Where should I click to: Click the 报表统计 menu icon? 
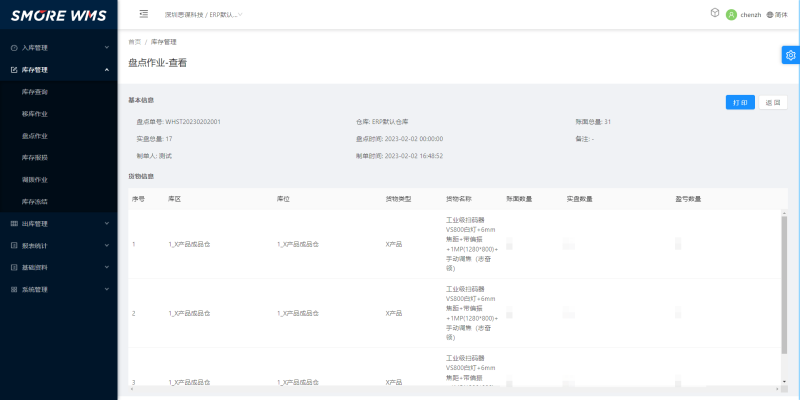tap(13, 245)
